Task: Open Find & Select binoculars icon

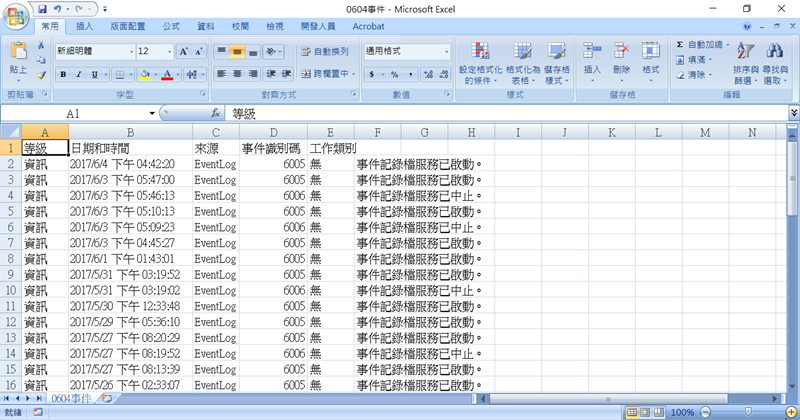Action: coord(774,63)
